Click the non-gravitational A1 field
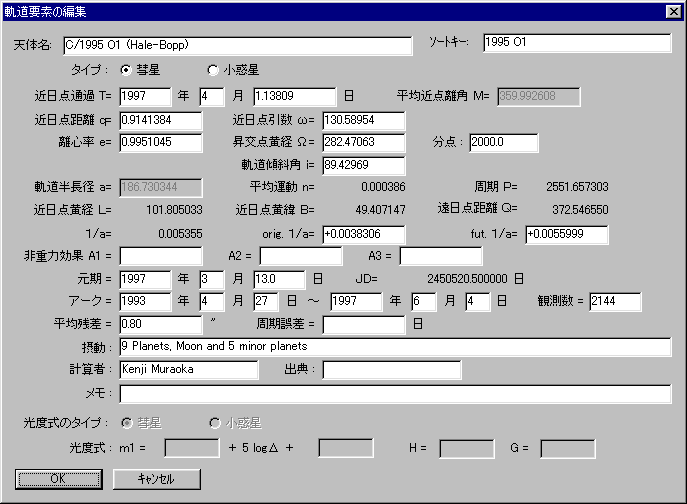The width and height of the screenshot is (687, 504). pyautogui.click(x=161, y=256)
